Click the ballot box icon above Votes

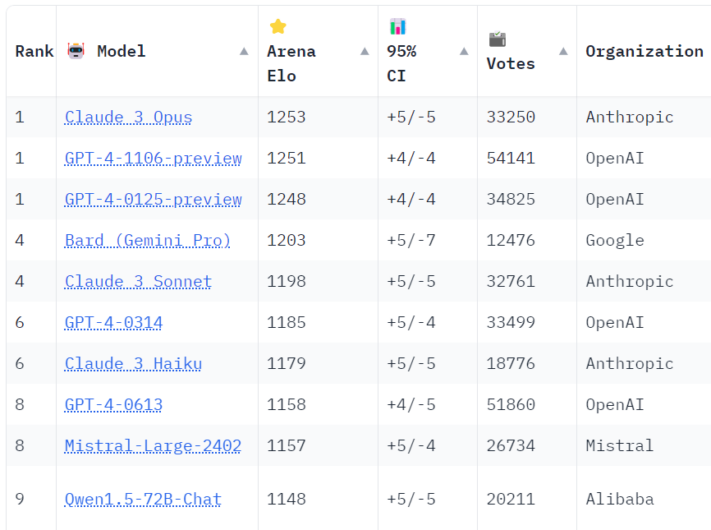(497, 39)
